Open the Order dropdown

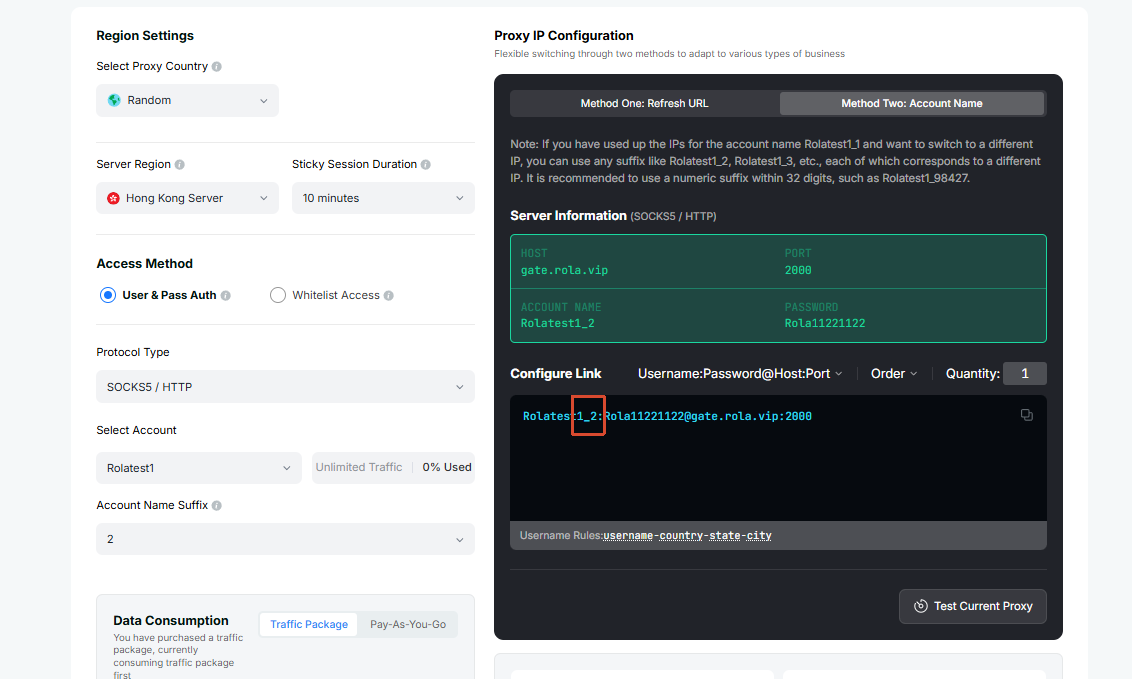(x=894, y=374)
